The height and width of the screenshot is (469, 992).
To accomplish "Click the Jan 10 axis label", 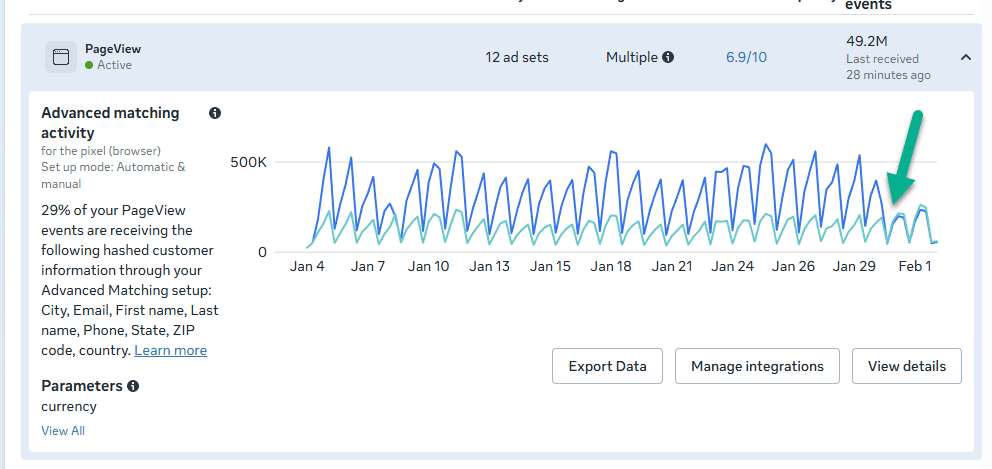I will click(428, 266).
